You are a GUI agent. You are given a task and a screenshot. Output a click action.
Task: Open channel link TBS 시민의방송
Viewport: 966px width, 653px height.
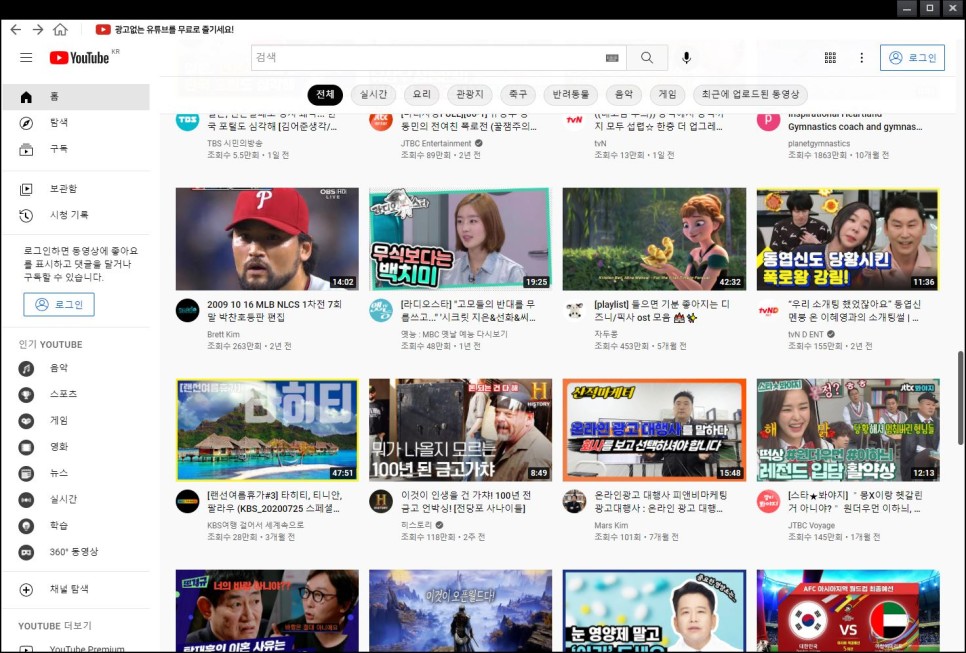[x=235, y=143]
